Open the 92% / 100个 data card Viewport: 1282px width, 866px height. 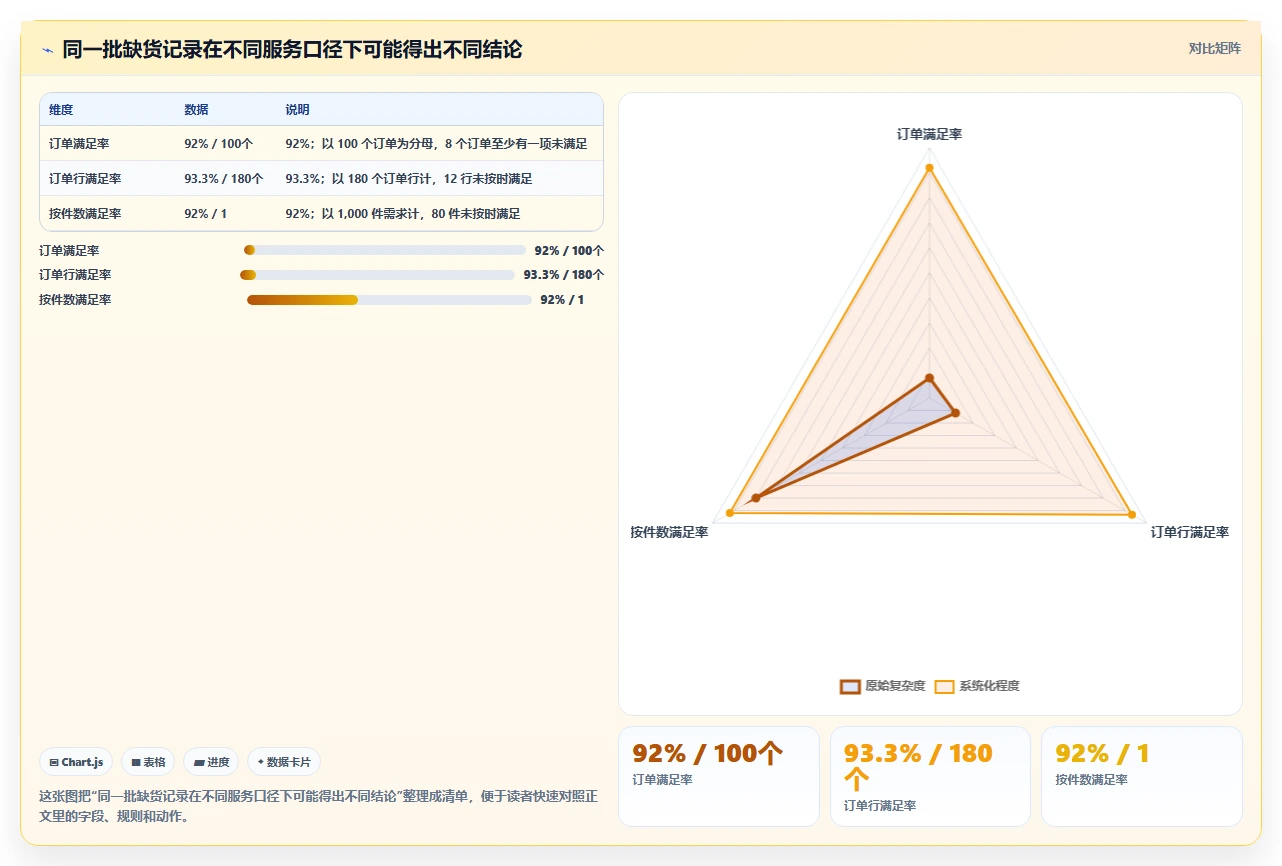[x=719, y=776]
